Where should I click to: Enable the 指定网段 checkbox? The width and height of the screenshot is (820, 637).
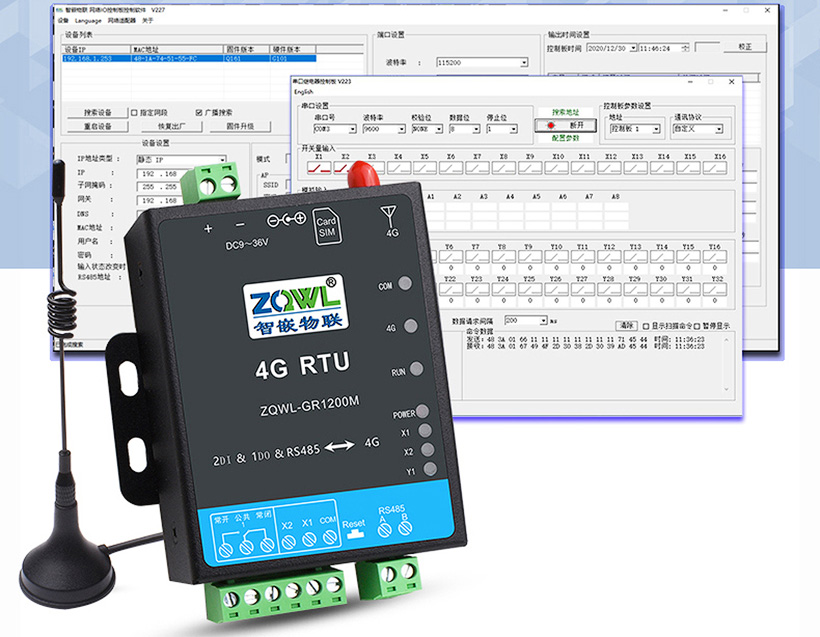pos(135,113)
